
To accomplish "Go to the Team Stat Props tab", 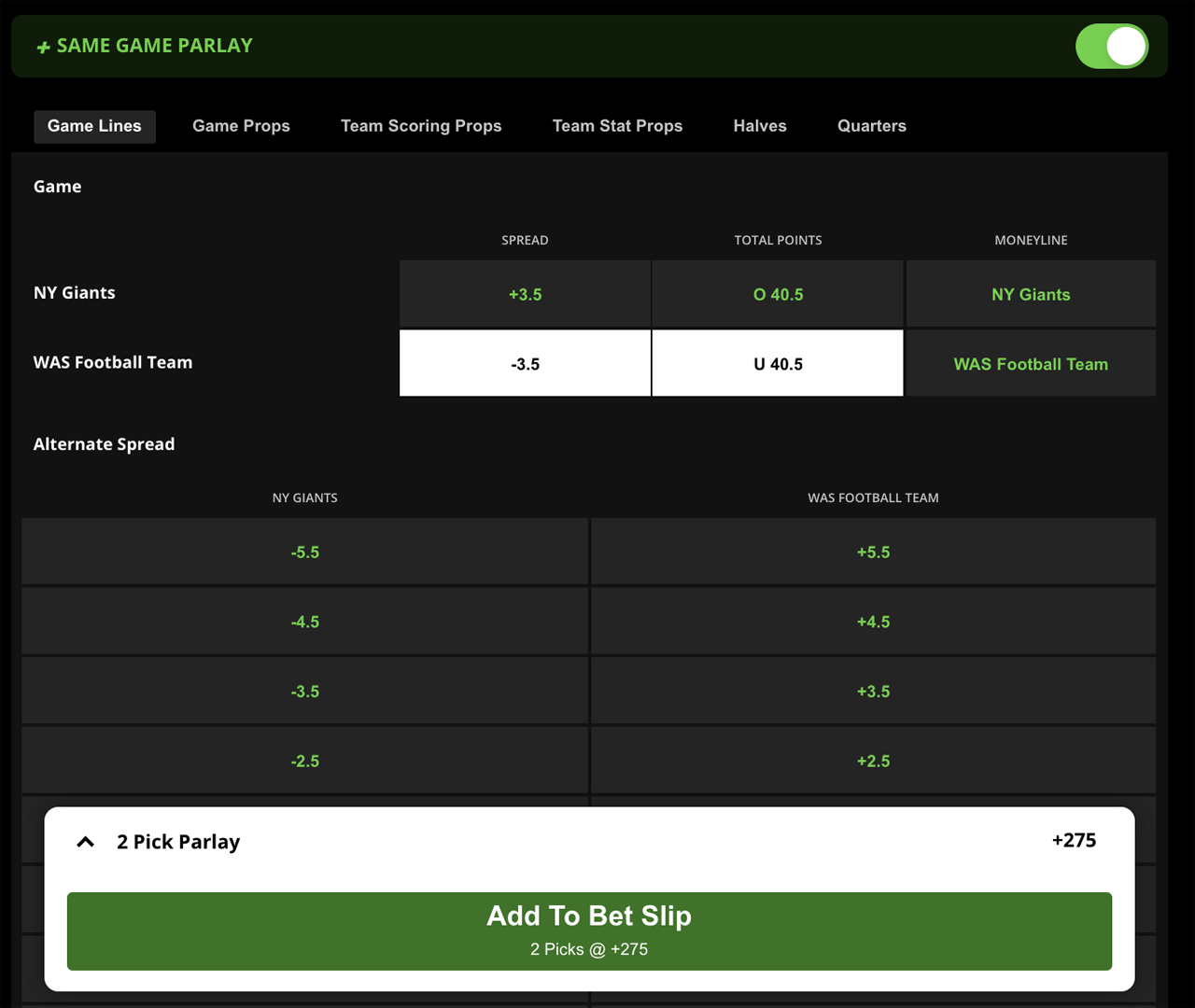I will click(617, 126).
